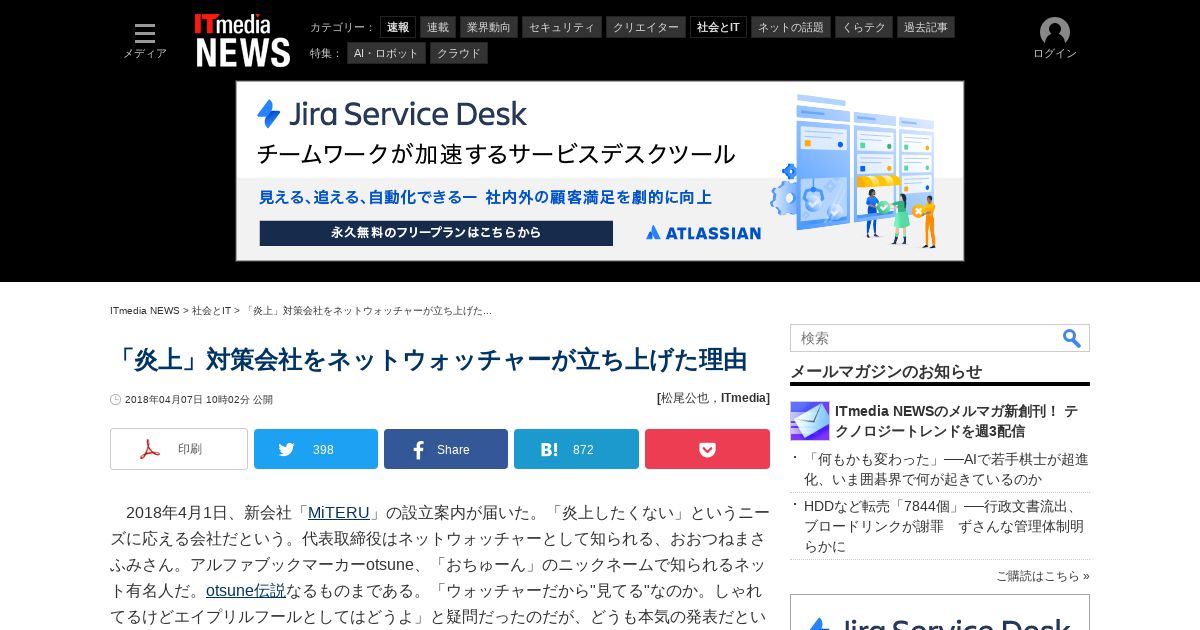Click the clock icon beside publish date
This screenshot has width=1200, height=630.
[x=115, y=399]
